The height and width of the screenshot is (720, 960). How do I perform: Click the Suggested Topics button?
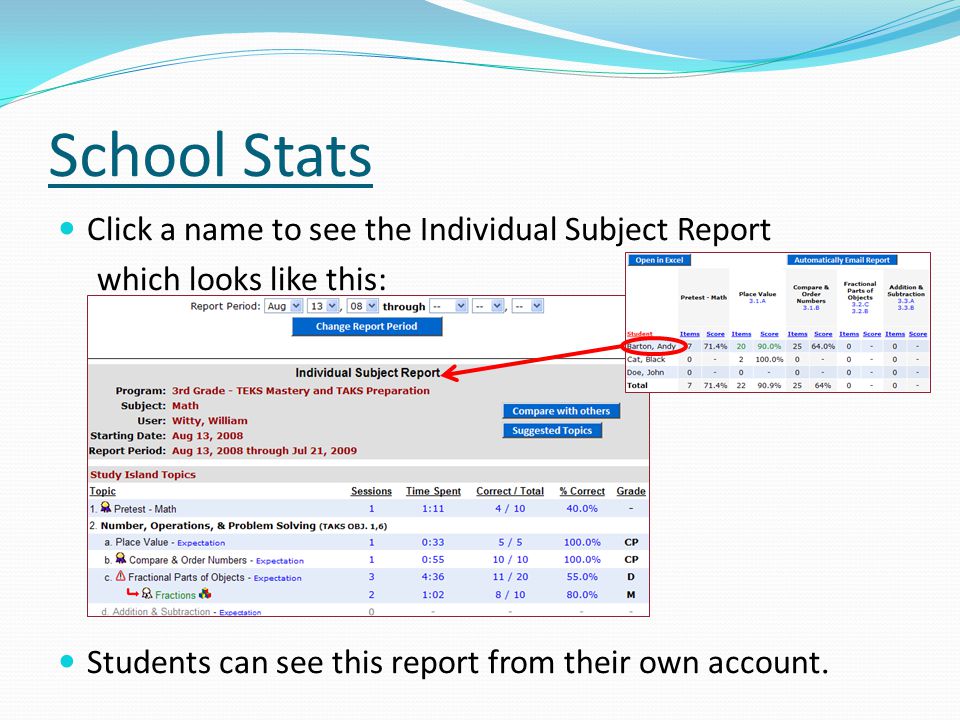(552, 430)
